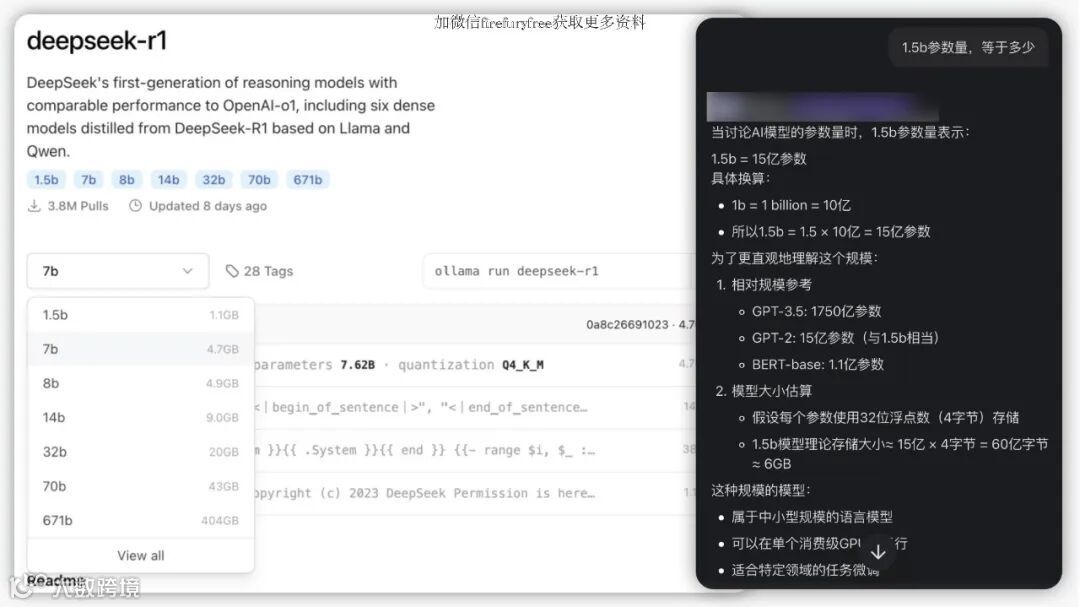Click the line 1.5b = 15亿参数 in chat
This screenshot has width=1080, height=607.
(758, 158)
